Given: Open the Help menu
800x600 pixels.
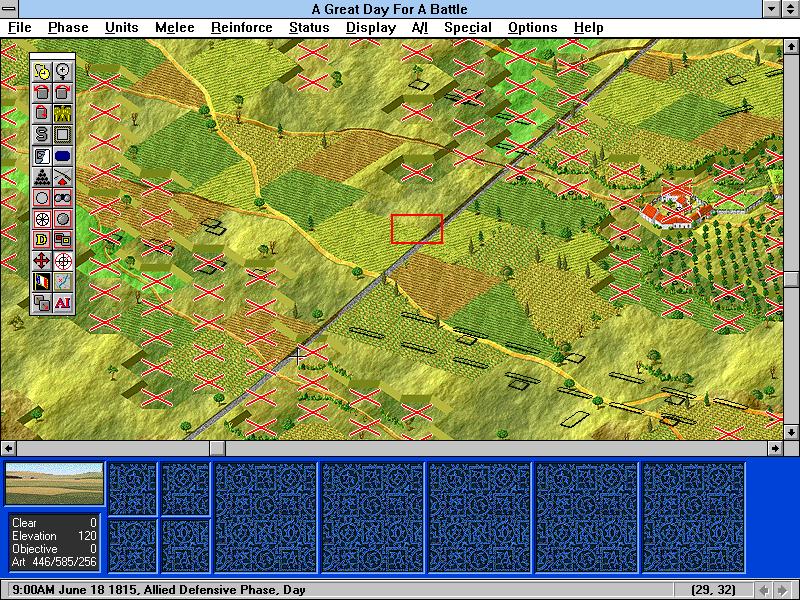Looking at the screenshot, I should [x=588, y=28].
